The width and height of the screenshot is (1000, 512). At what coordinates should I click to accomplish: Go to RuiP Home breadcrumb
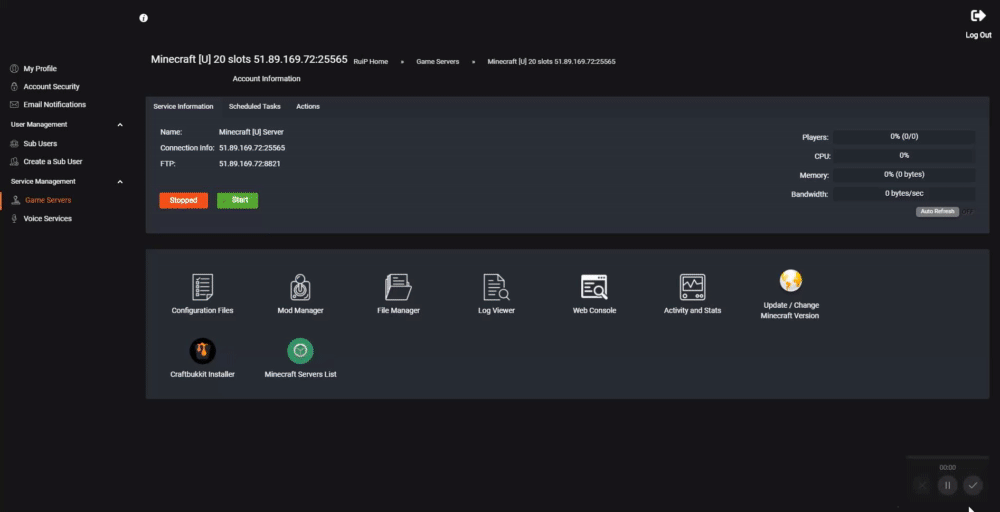pyautogui.click(x=371, y=62)
